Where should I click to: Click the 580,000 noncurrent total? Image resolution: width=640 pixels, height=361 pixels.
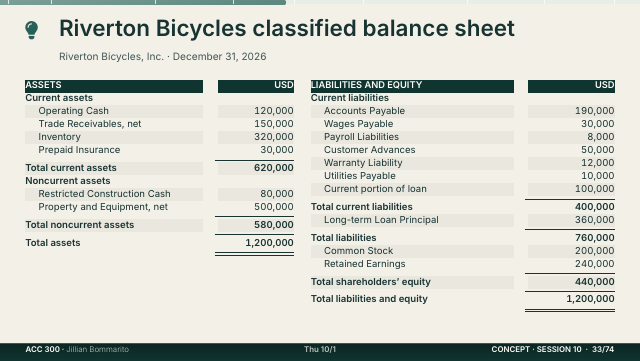point(274,225)
